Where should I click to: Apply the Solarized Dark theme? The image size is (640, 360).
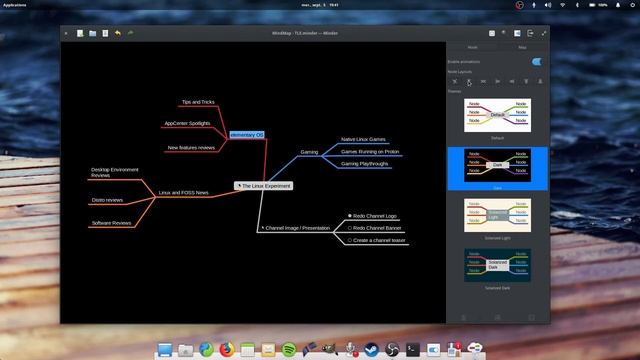point(498,265)
